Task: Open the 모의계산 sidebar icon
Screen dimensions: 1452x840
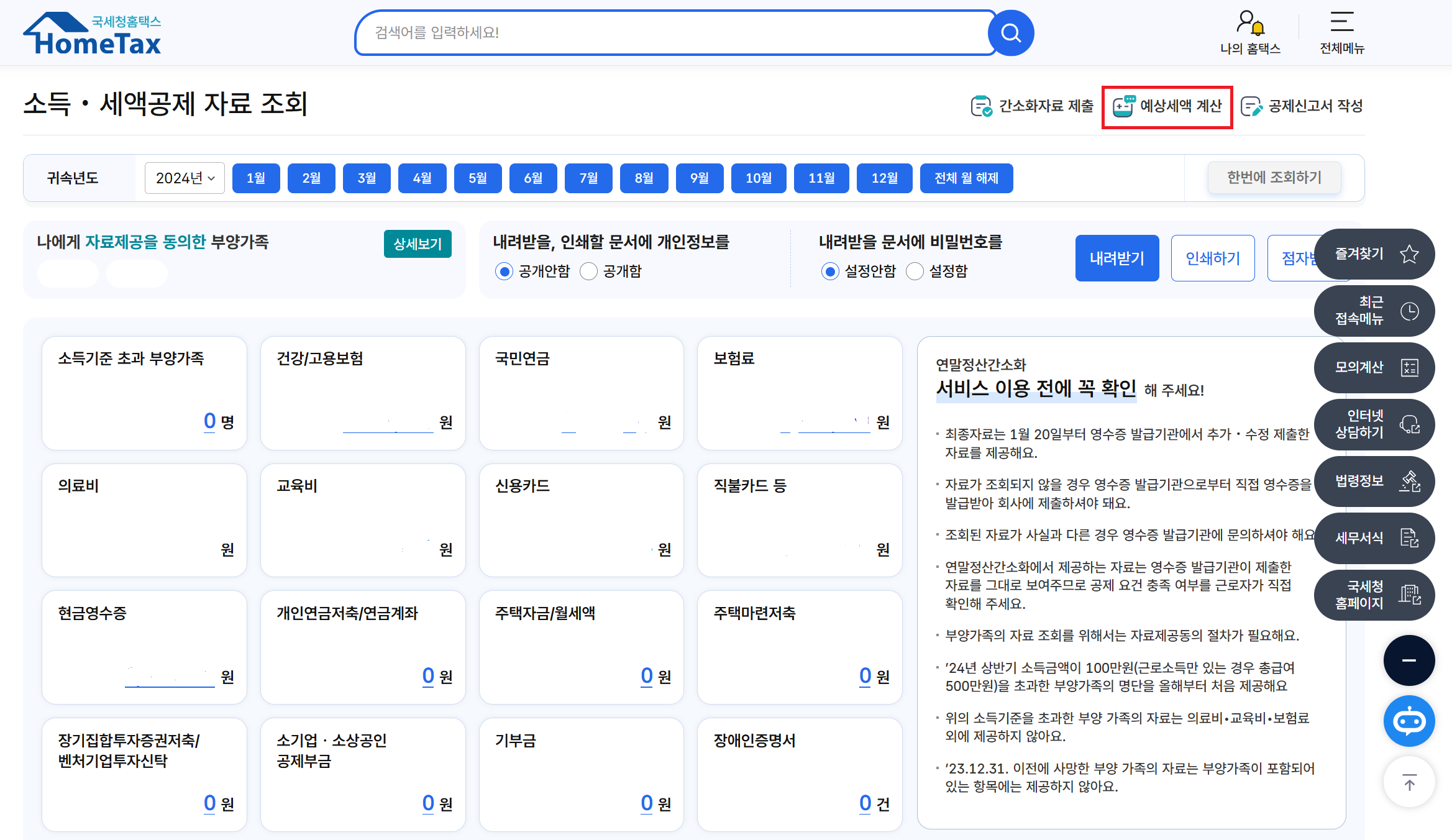Action: (x=1410, y=367)
